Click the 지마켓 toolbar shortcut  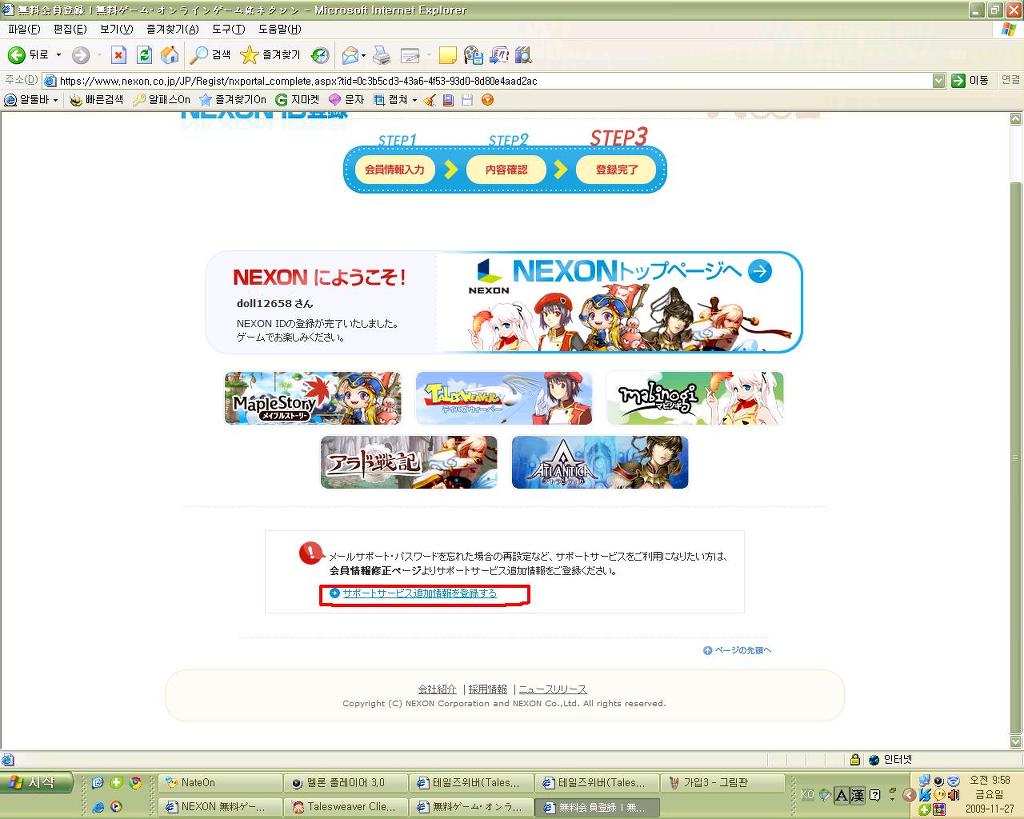pos(298,100)
